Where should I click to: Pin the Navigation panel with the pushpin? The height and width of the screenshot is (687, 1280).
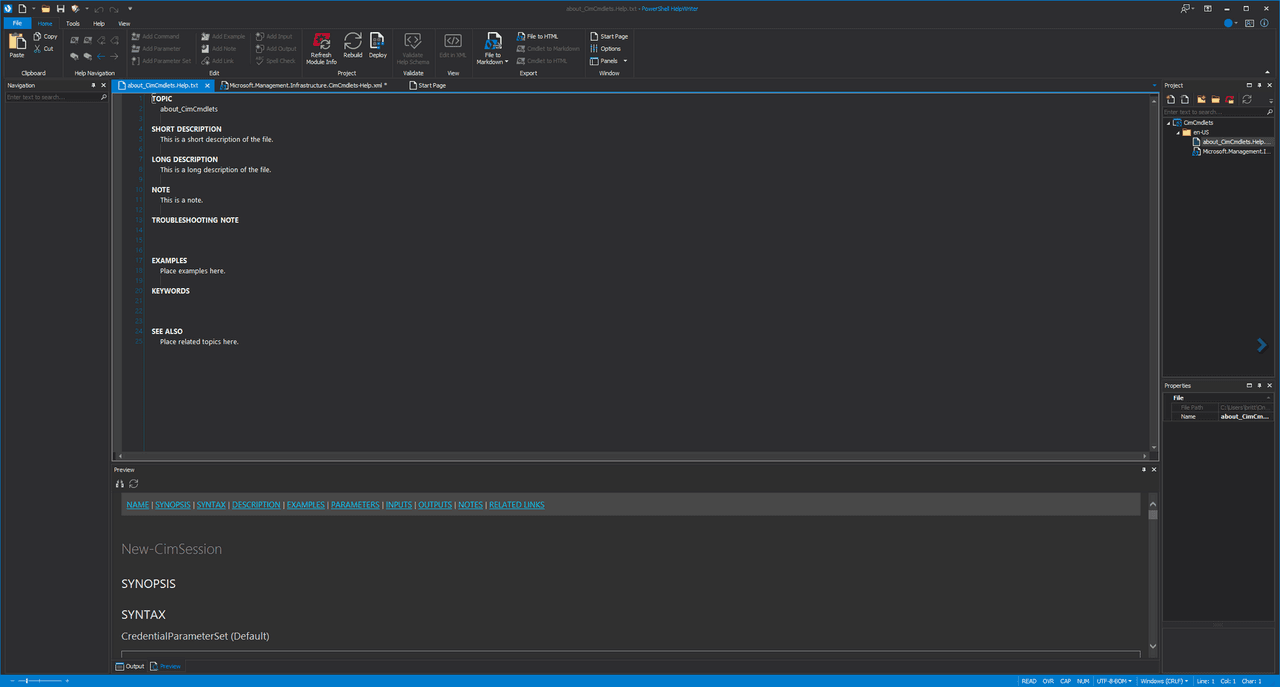pyautogui.click(x=94, y=85)
